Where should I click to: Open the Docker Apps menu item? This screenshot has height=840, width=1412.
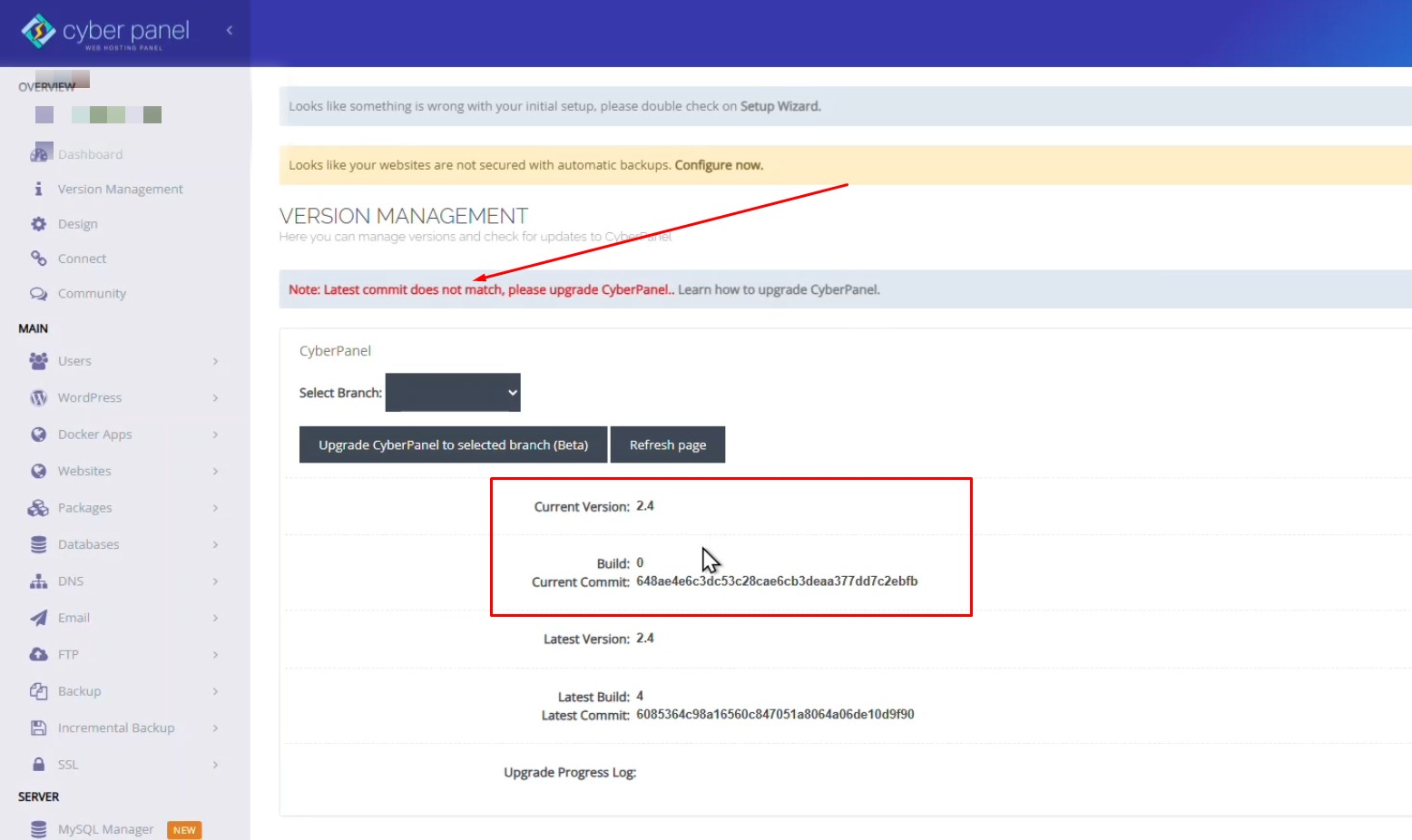click(94, 435)
